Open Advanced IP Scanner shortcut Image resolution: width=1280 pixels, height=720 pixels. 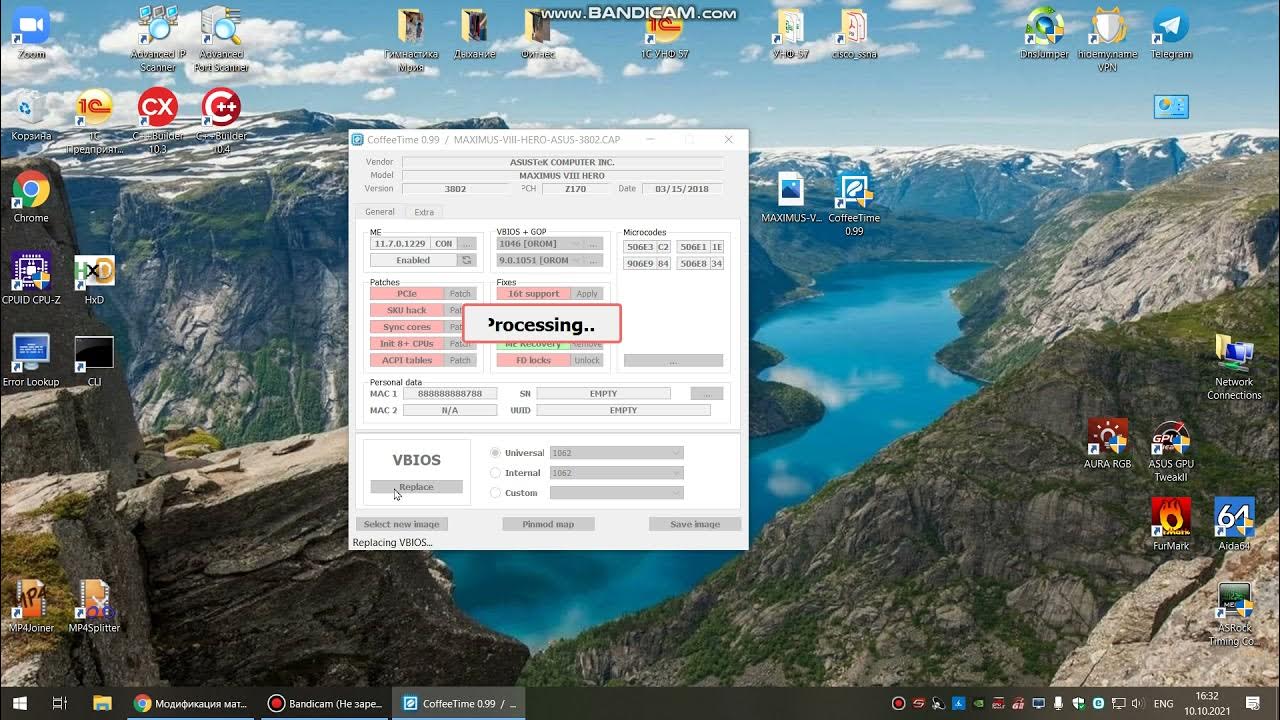pyautogui.click(x=158, y=38)
